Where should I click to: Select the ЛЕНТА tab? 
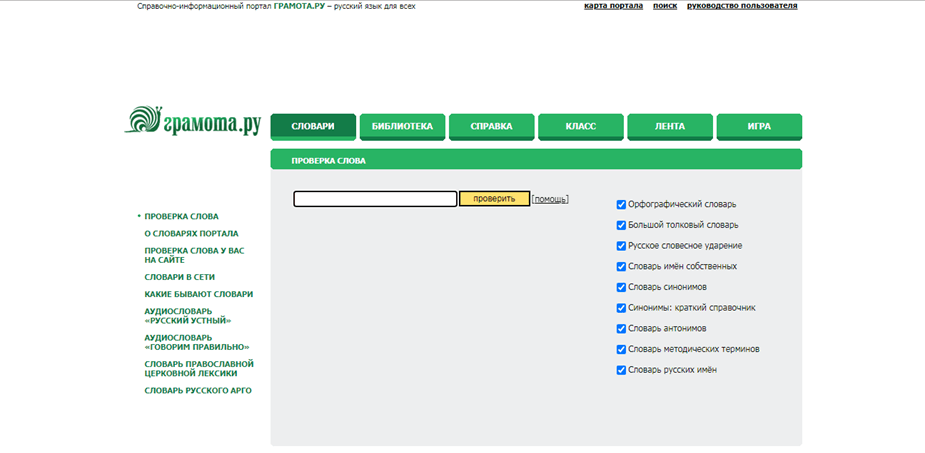670,127
